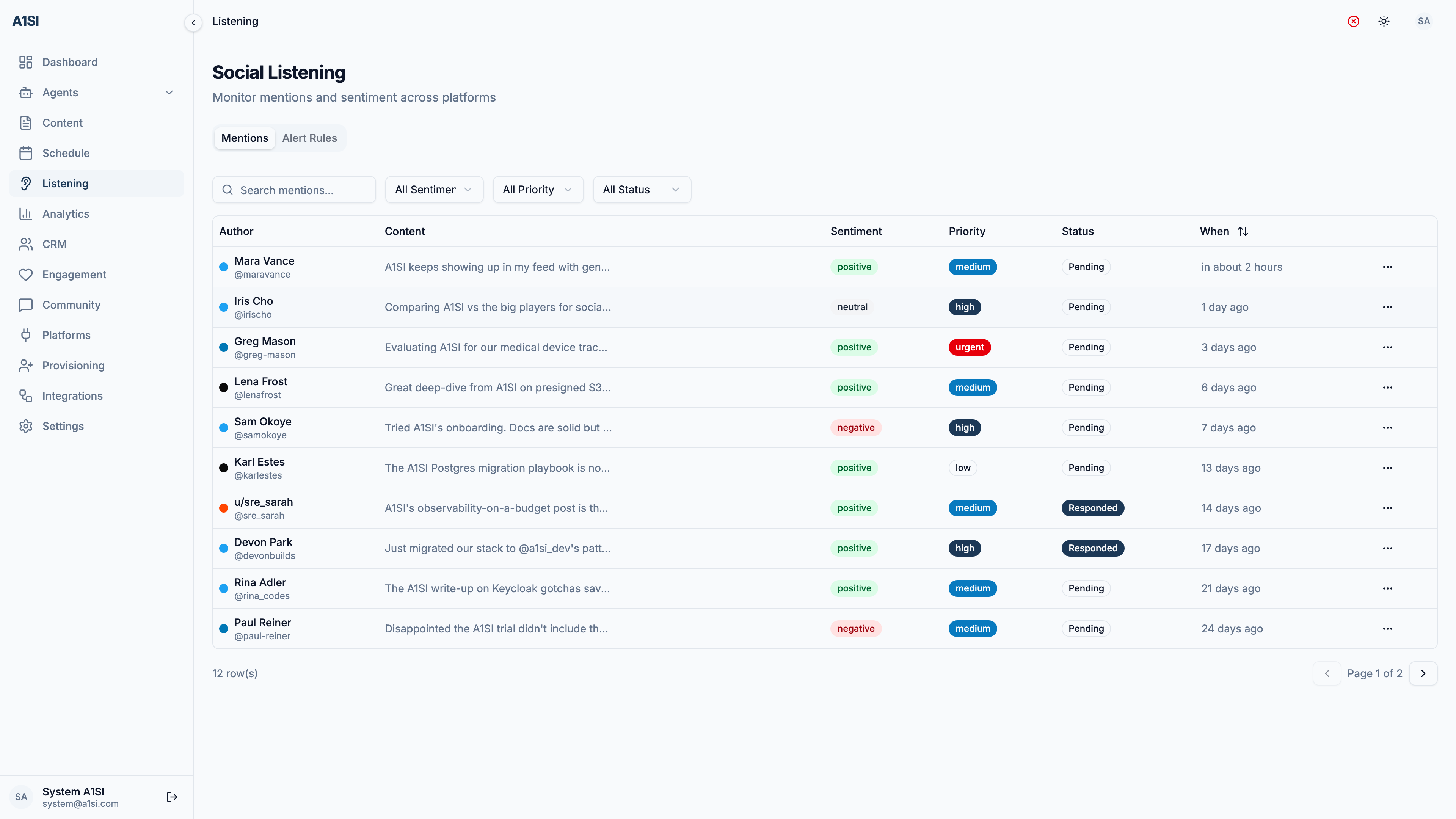
Task: Click the CRM people icon
Action: pyautogui.click(x=25, y=244)
